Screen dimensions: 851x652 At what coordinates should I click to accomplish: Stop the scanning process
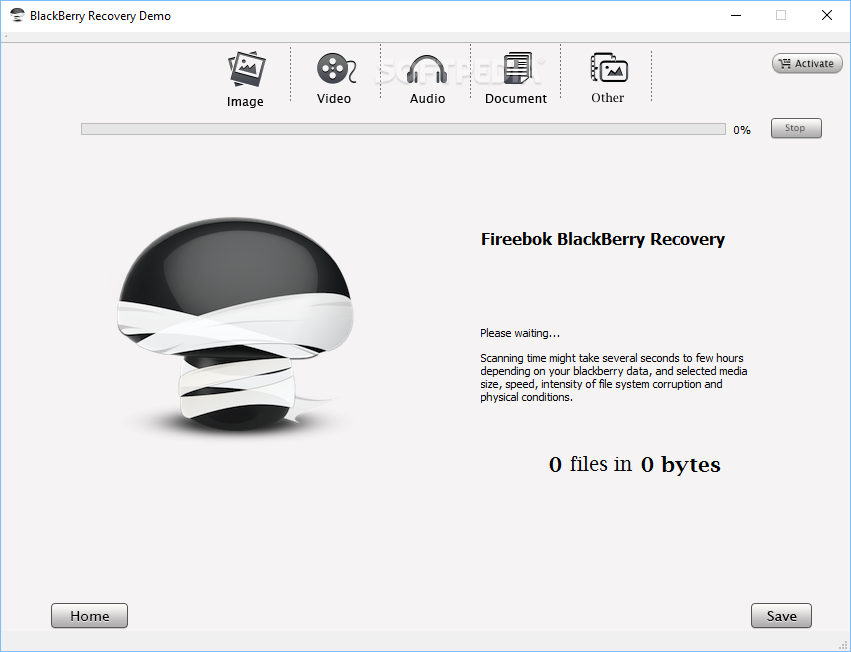tap(796, 128)
